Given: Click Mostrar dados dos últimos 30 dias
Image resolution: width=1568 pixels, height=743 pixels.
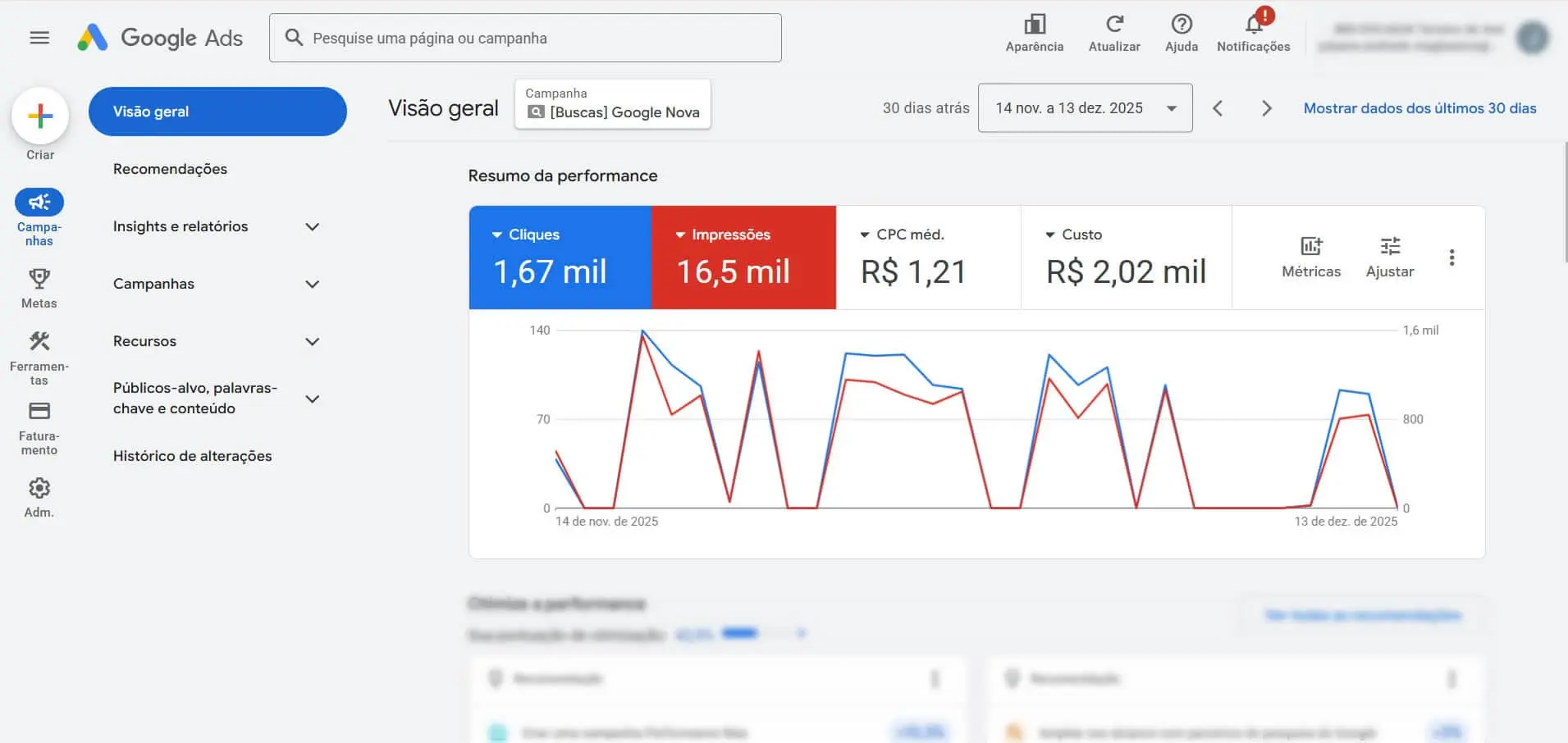Looking at the screenshot, I should (x=1420, y=107).
